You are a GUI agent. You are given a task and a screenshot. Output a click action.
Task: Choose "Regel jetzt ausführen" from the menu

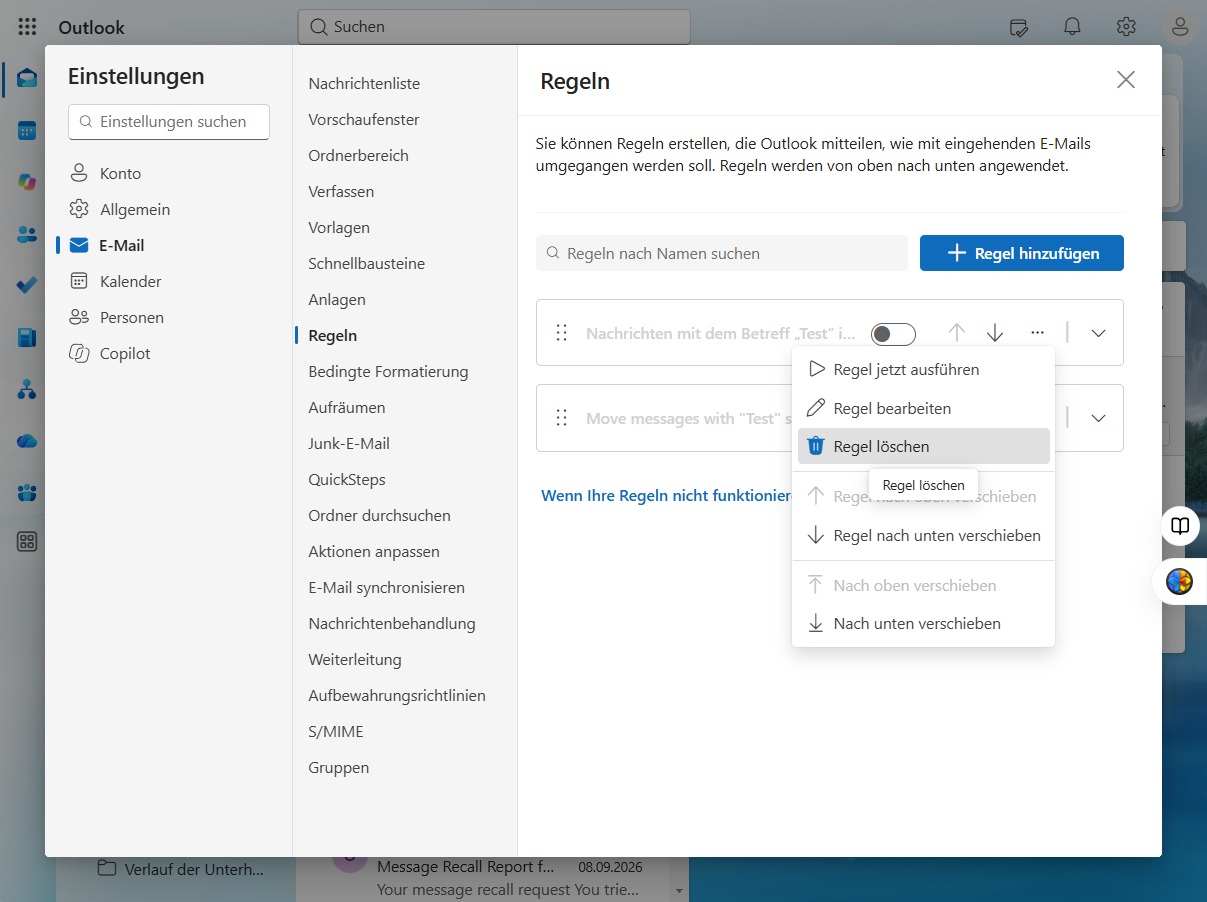pos(924,369)
